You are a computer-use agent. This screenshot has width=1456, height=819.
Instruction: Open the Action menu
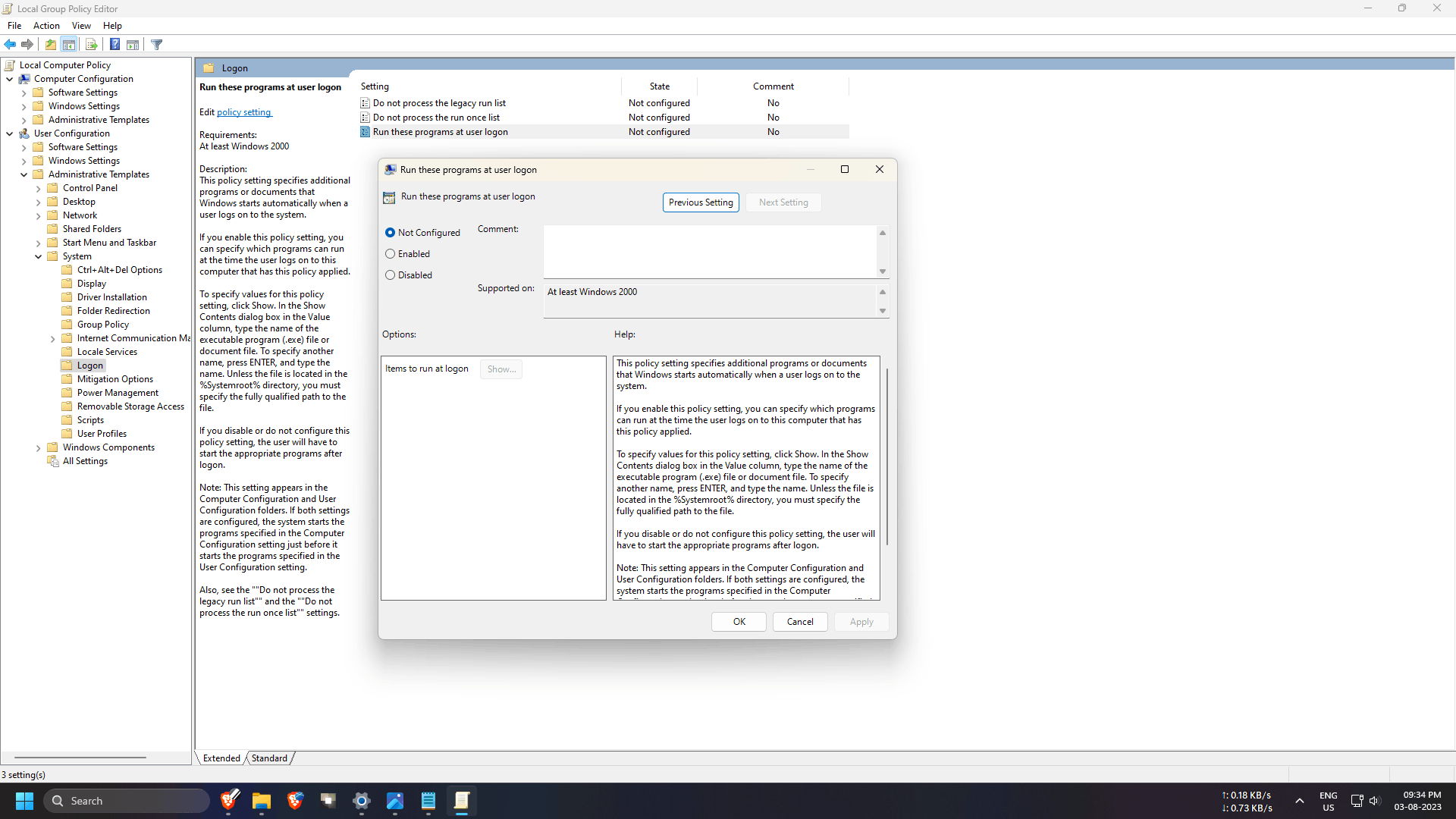[46, 26]
